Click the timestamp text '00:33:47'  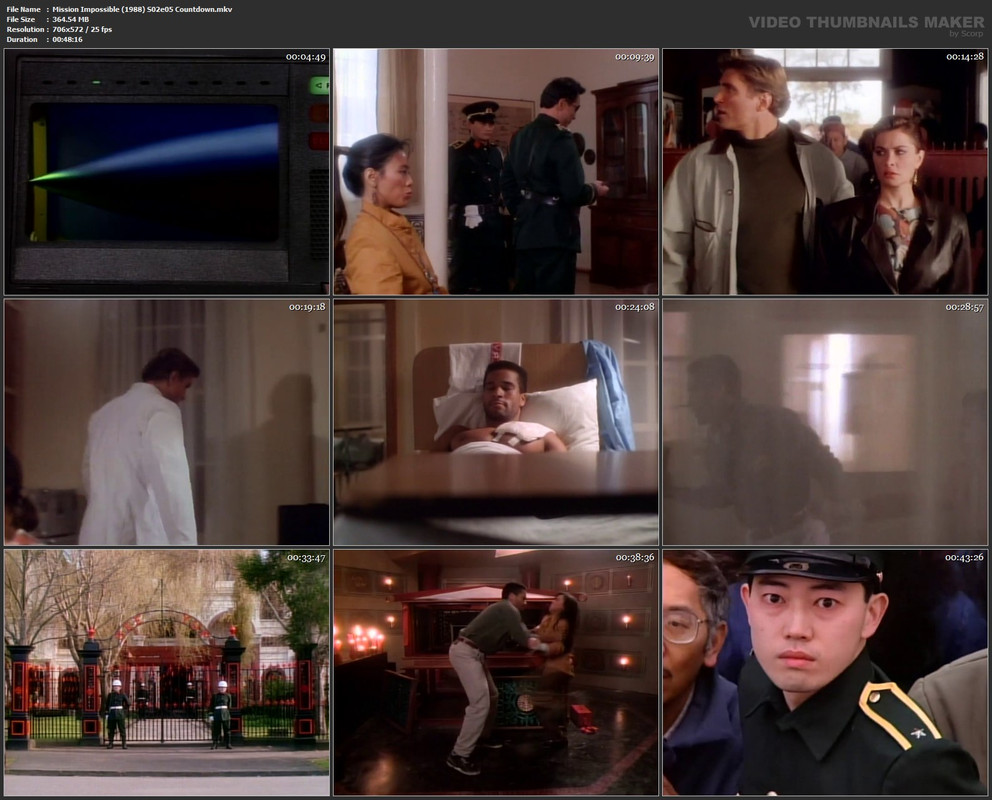point(306,558)
